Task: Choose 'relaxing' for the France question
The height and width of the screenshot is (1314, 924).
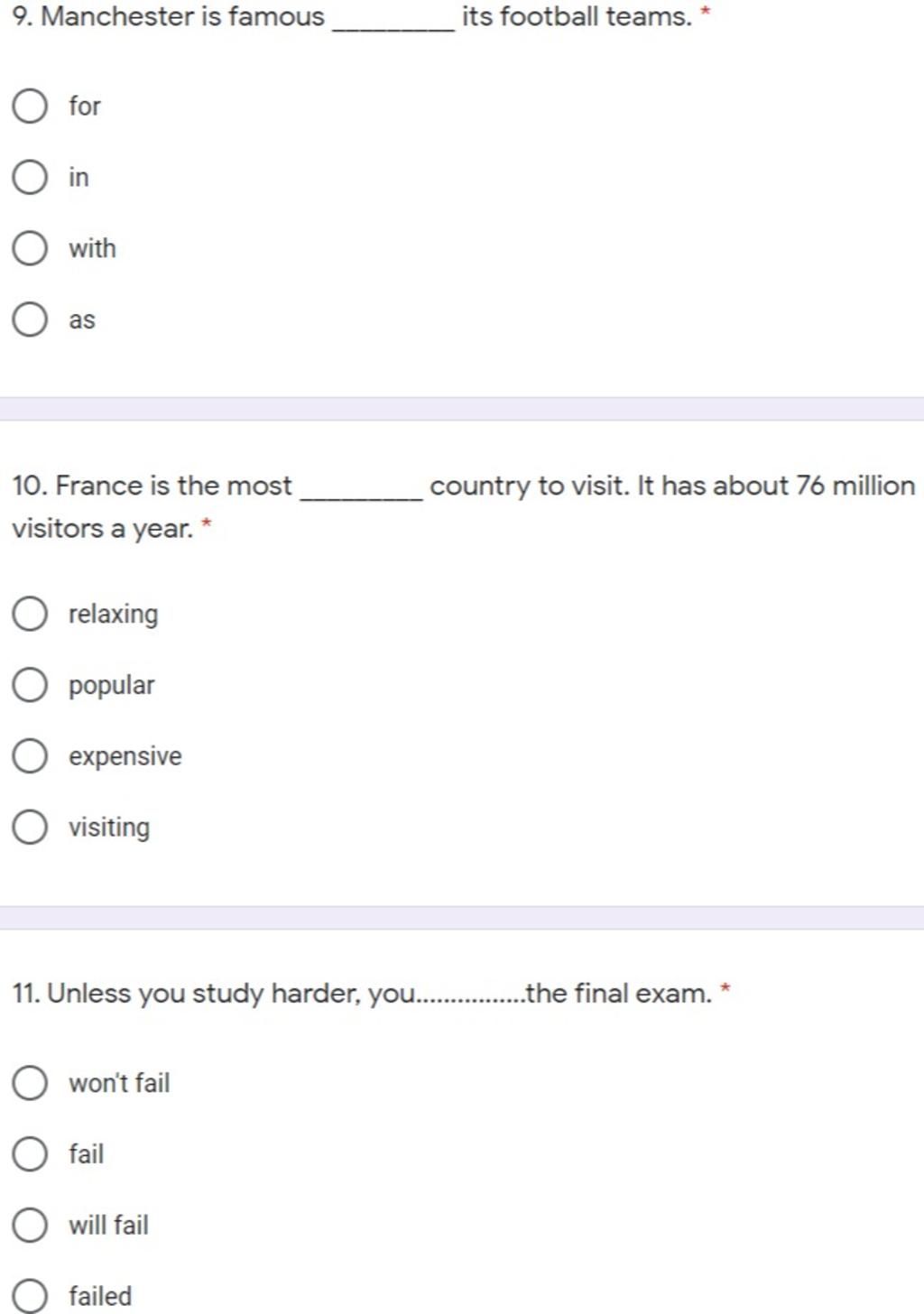Action: point(30,614)
